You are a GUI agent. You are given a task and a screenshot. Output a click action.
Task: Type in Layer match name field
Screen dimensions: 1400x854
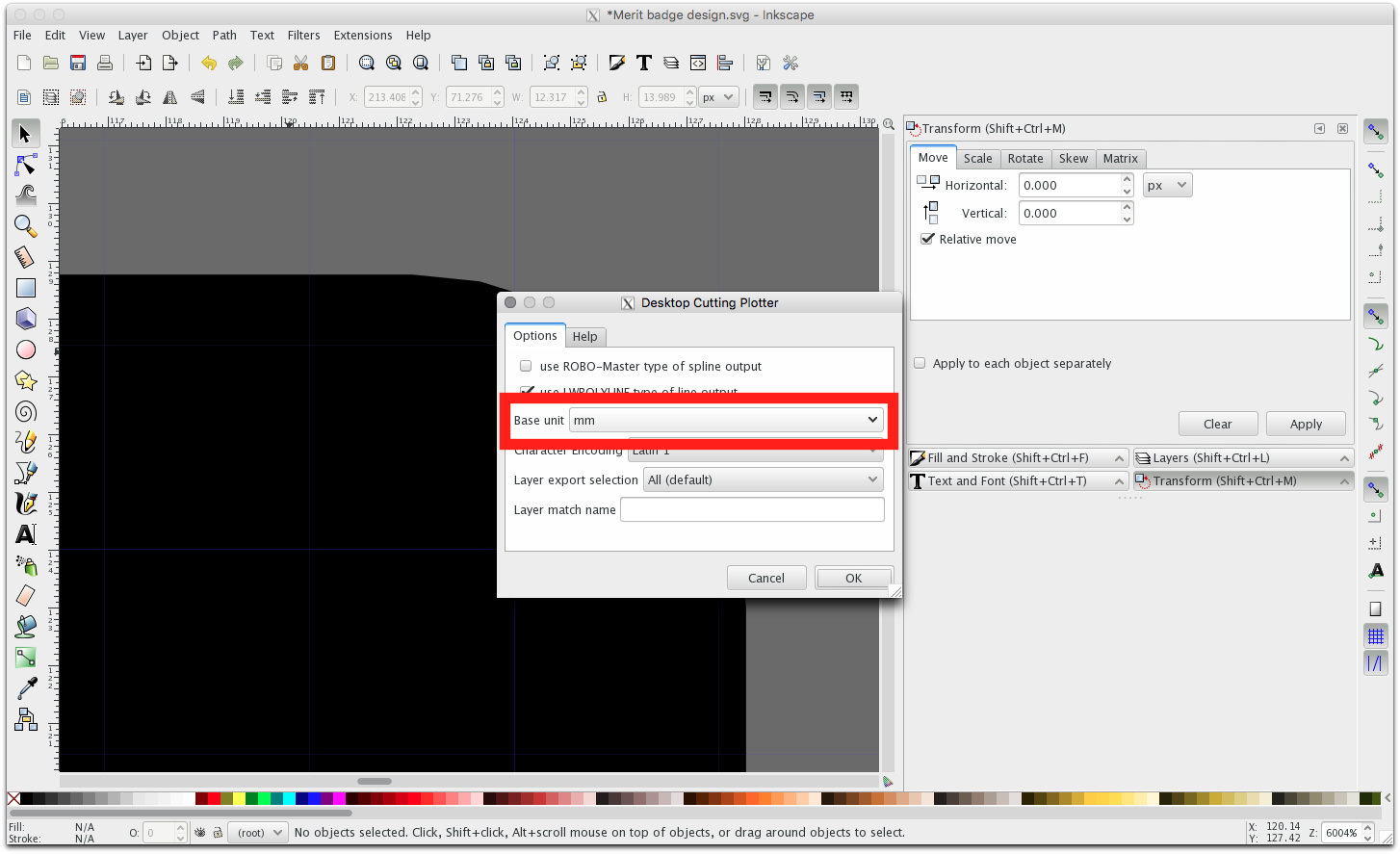752,509
